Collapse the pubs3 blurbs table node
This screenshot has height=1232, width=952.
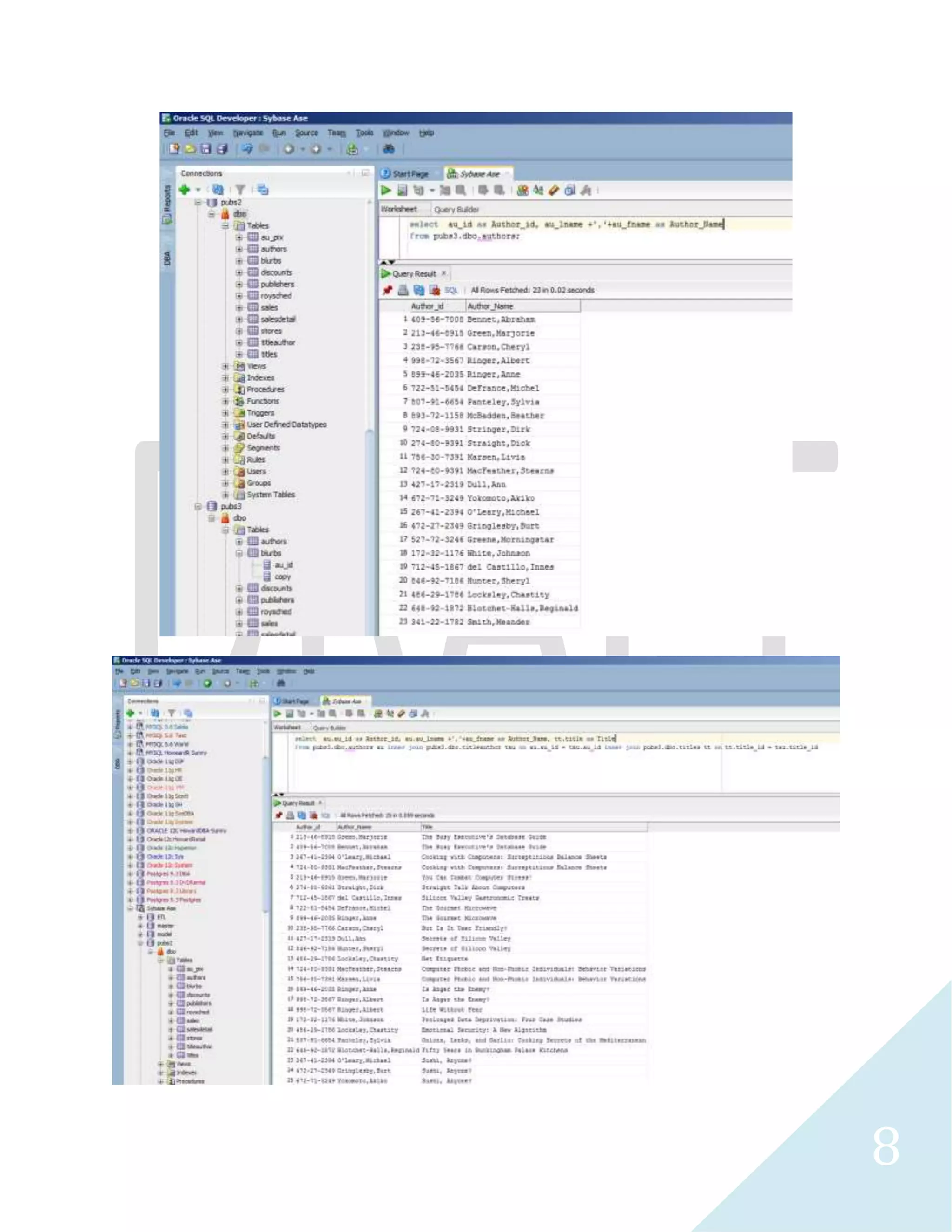238,553
